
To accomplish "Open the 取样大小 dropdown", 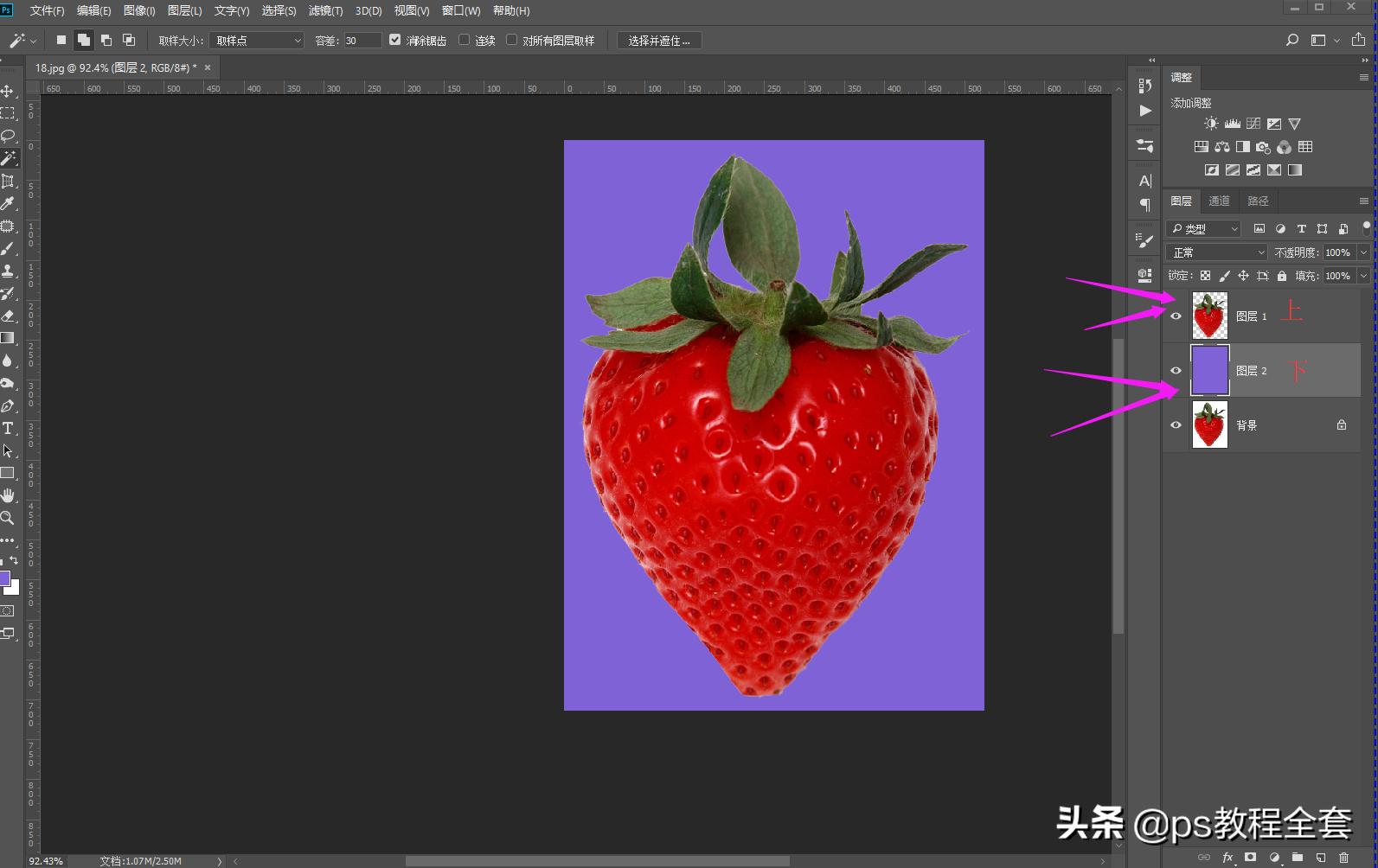I will (x=257, y=41).
